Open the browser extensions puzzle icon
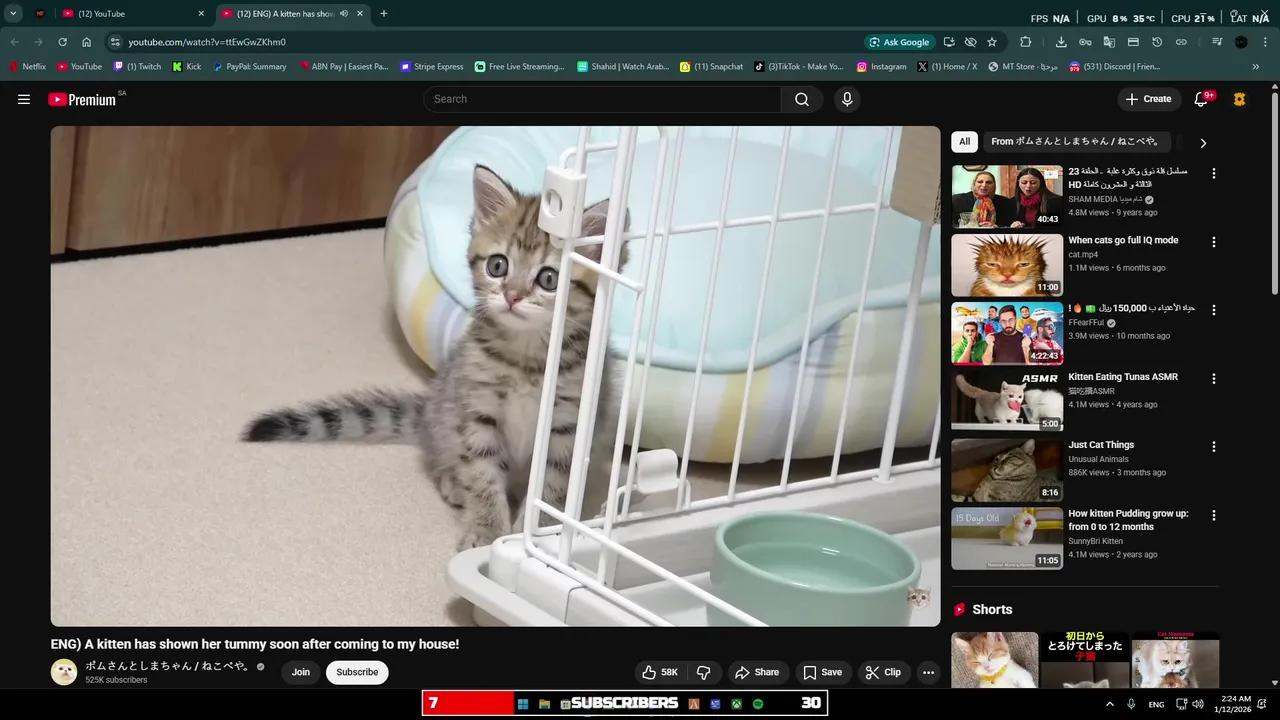1280x720 pixels. point(1026,42)
